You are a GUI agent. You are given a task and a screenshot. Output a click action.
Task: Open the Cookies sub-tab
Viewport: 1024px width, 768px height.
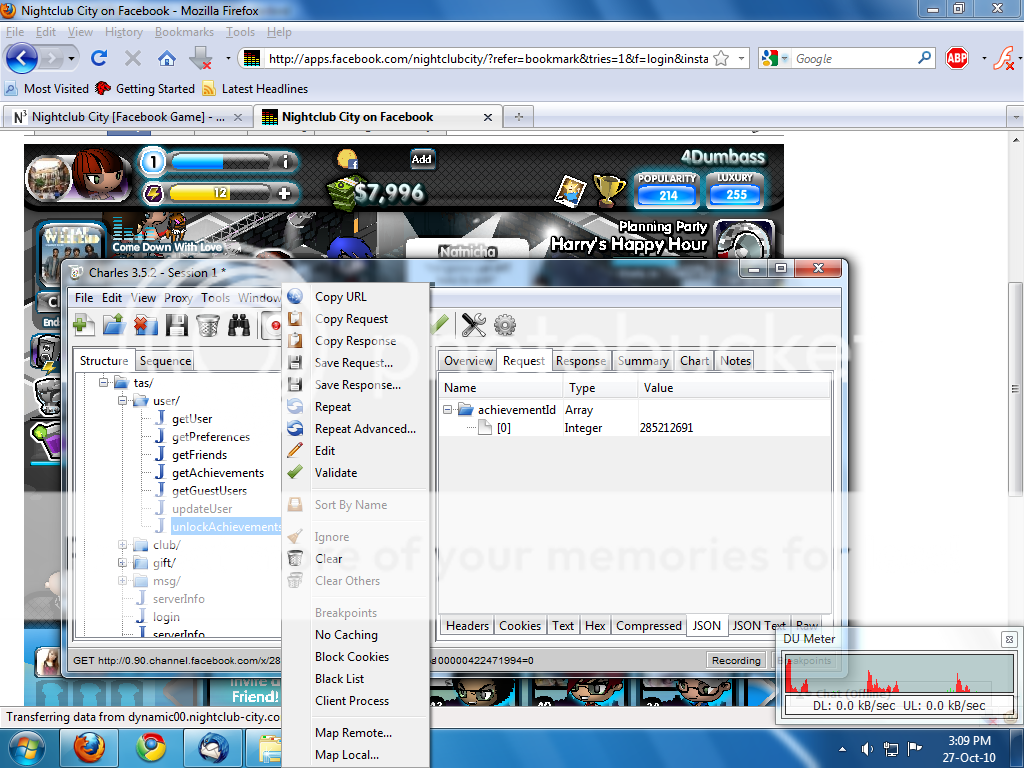click(x=520, y=626)
